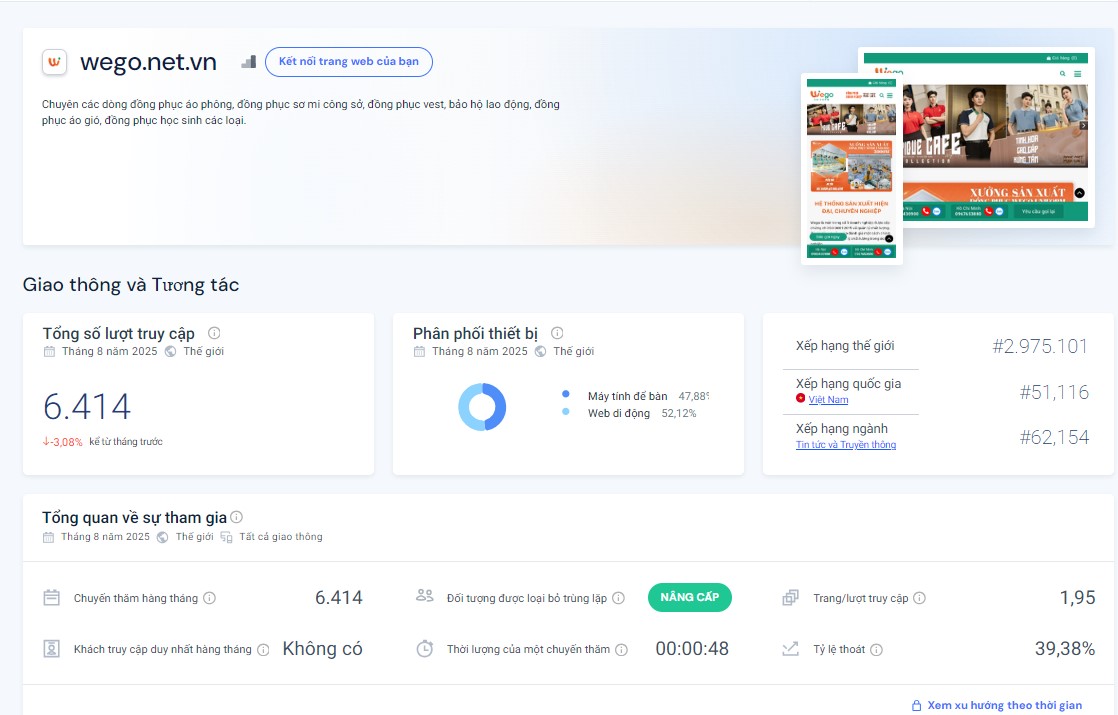
Task: Open the Tin tức và Truyền thông category link
Action: pos(845,445)
